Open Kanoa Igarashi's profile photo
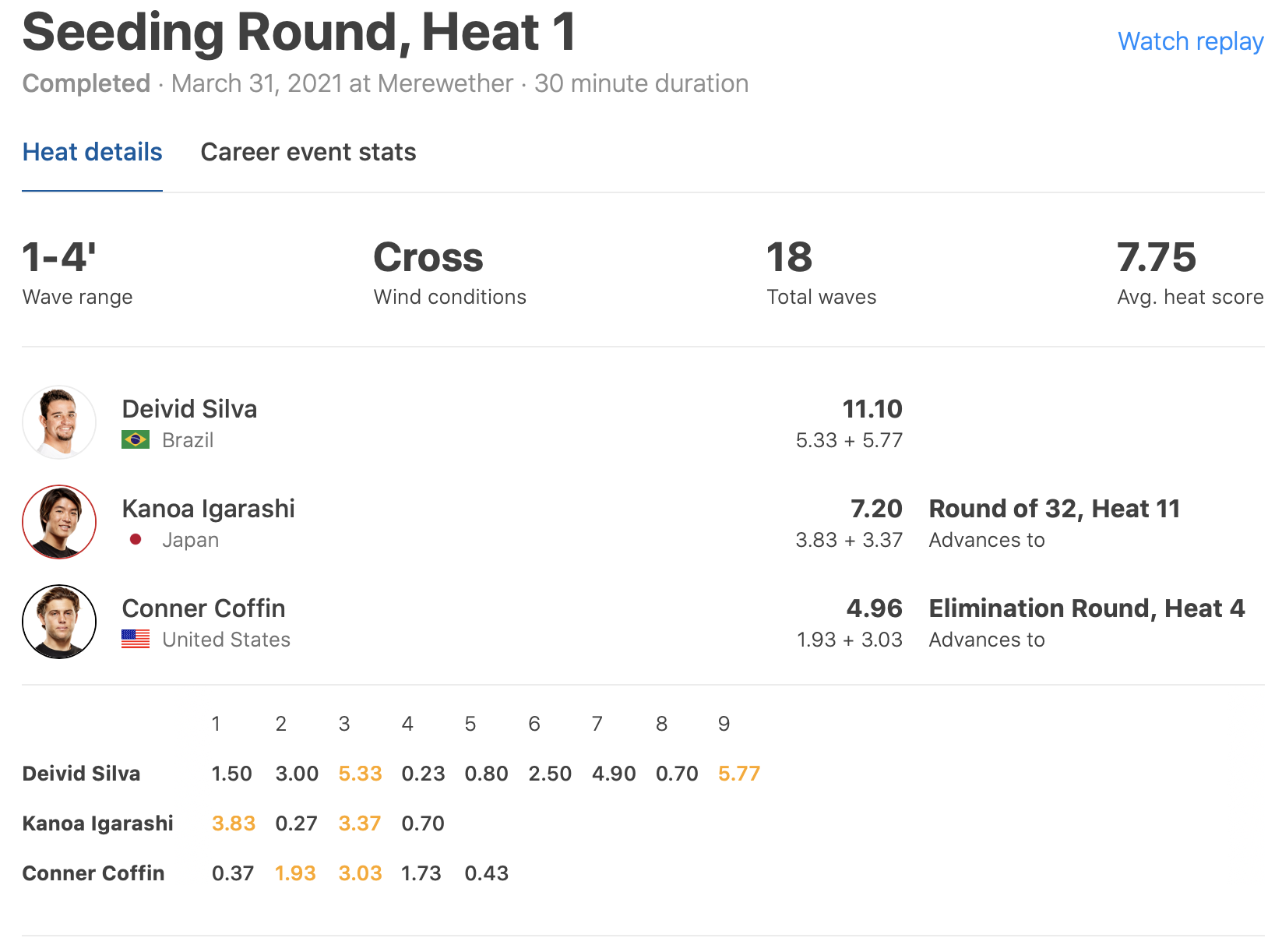The image size is (1282, 952). [x=59, y=522]
